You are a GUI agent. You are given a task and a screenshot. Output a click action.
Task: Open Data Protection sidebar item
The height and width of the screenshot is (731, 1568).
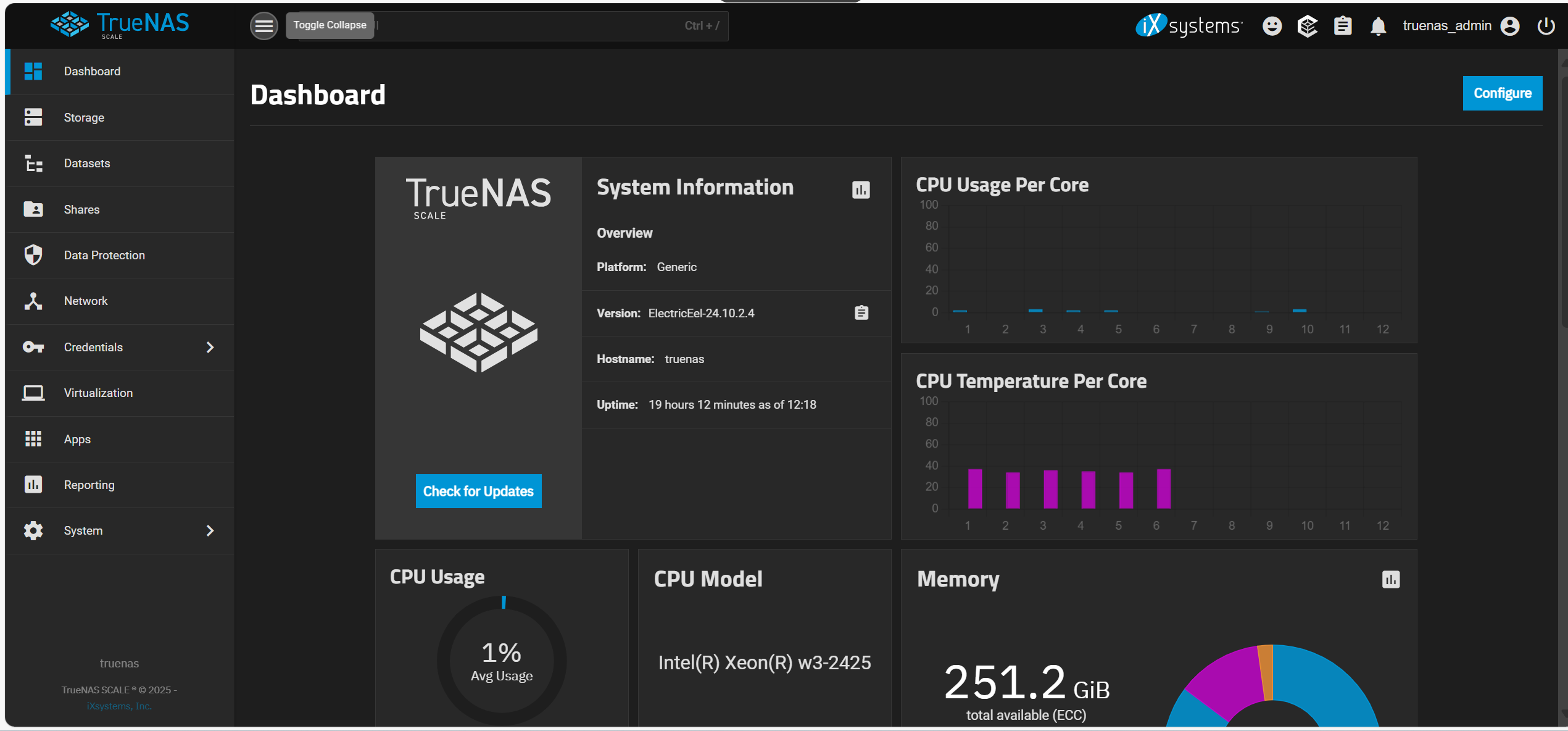tap(104, 255)
